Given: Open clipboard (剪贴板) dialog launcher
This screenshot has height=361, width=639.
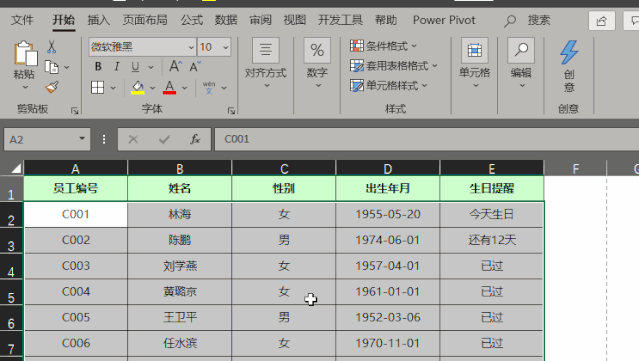Looking at the screenshot, I should point(75,110).
